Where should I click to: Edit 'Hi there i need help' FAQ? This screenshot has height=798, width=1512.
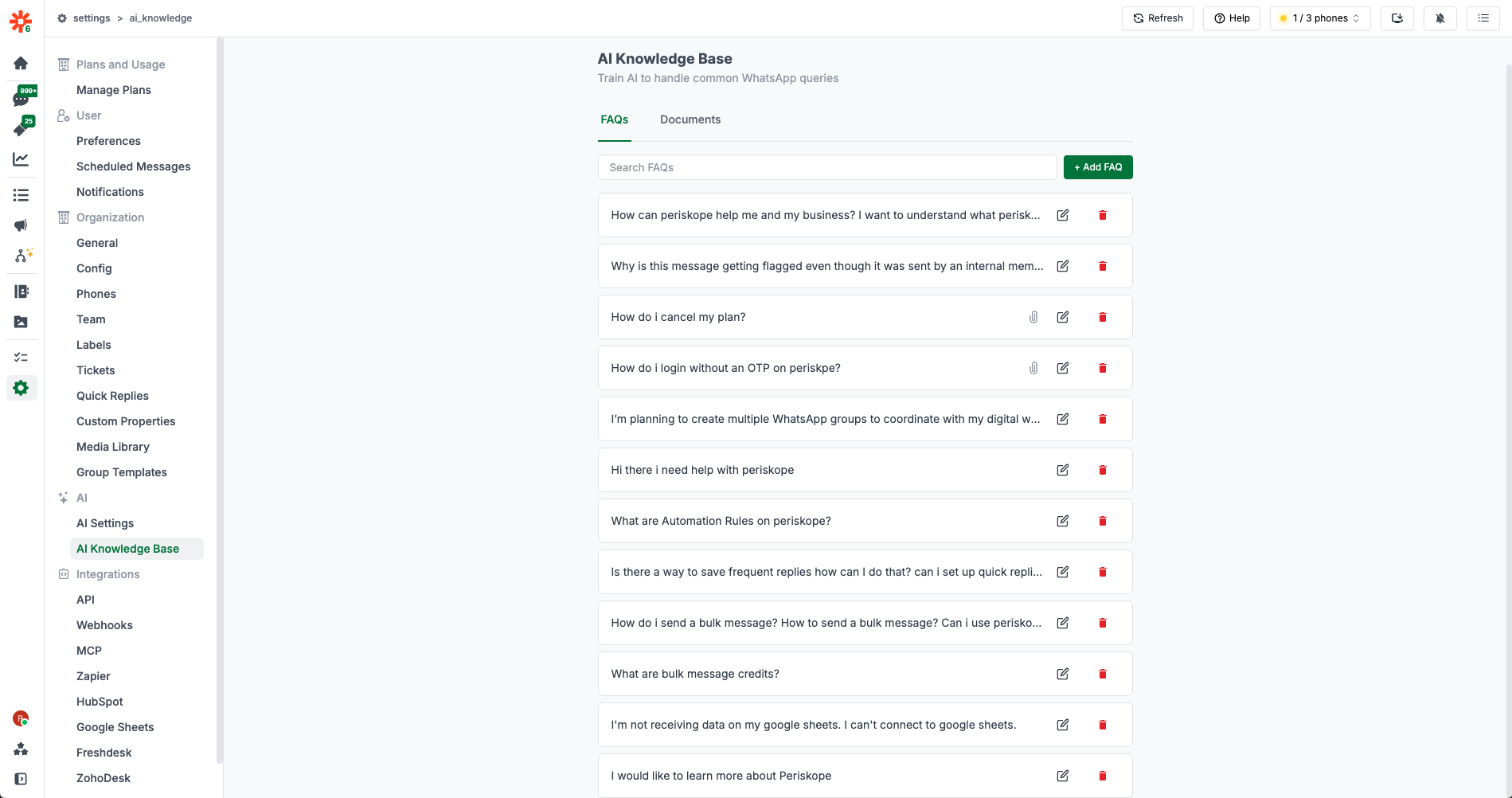pyautogui.click(x=1062, y=470)
